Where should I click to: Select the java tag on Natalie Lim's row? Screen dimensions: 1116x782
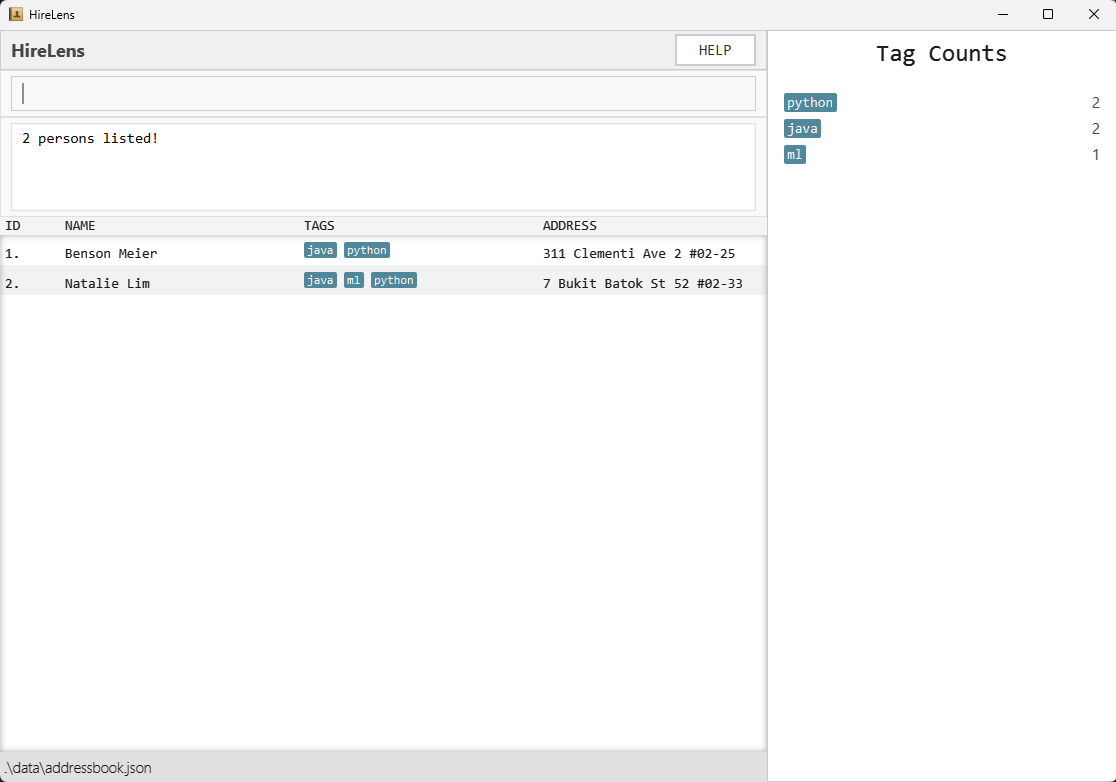tap(320, 280)
